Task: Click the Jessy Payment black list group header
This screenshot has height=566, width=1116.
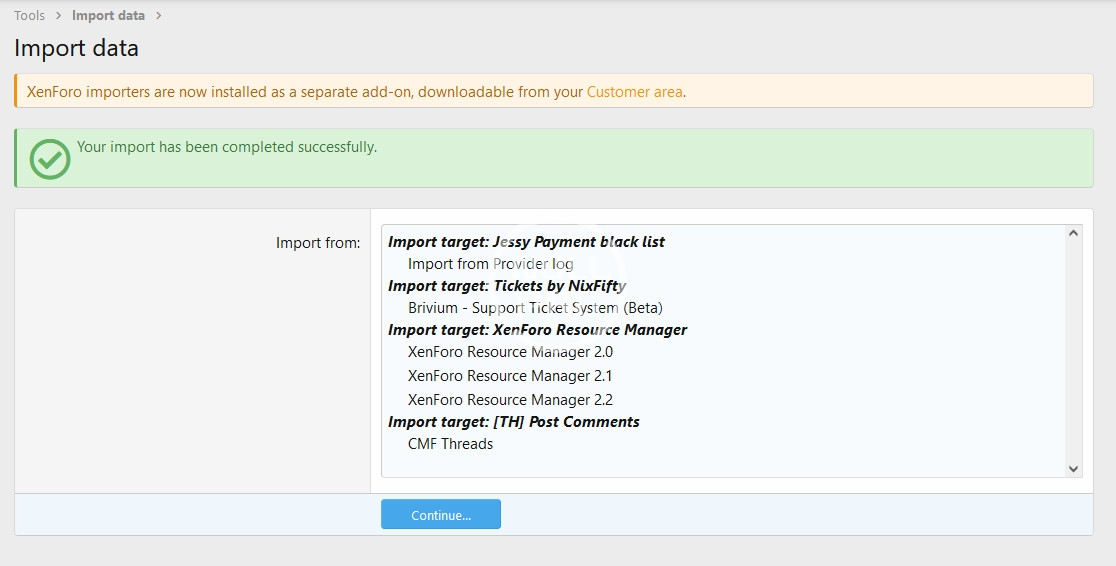Action: tap(526, 242)
